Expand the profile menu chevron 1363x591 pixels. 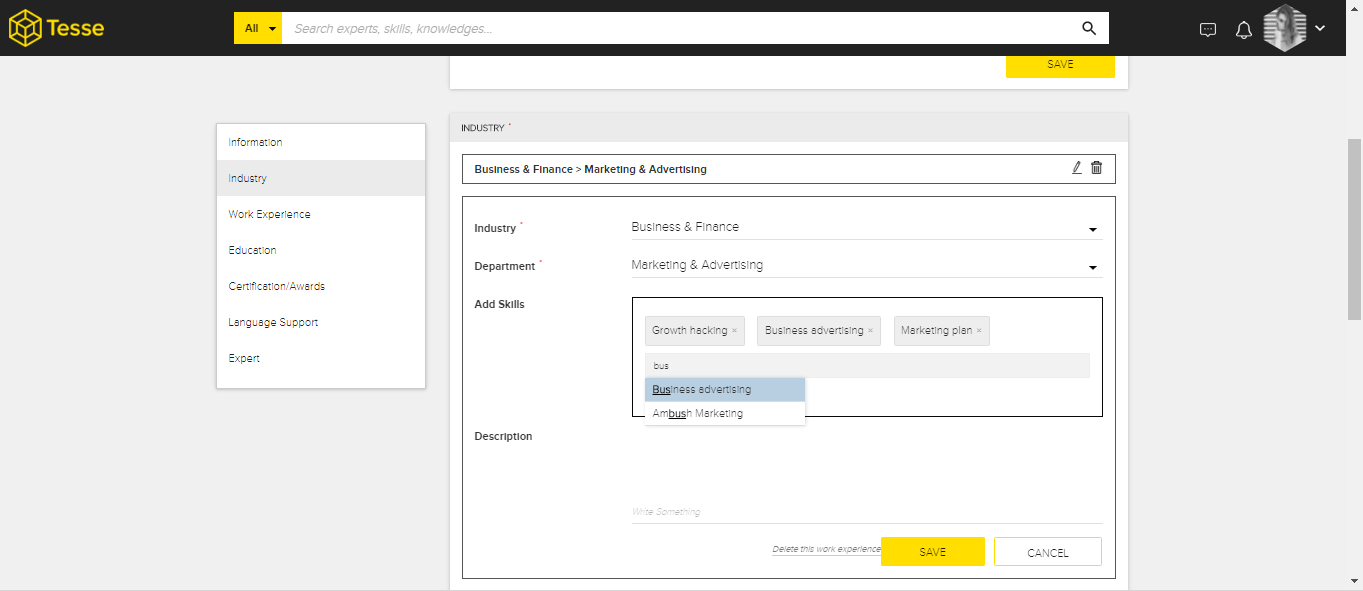pos(1320,28)
